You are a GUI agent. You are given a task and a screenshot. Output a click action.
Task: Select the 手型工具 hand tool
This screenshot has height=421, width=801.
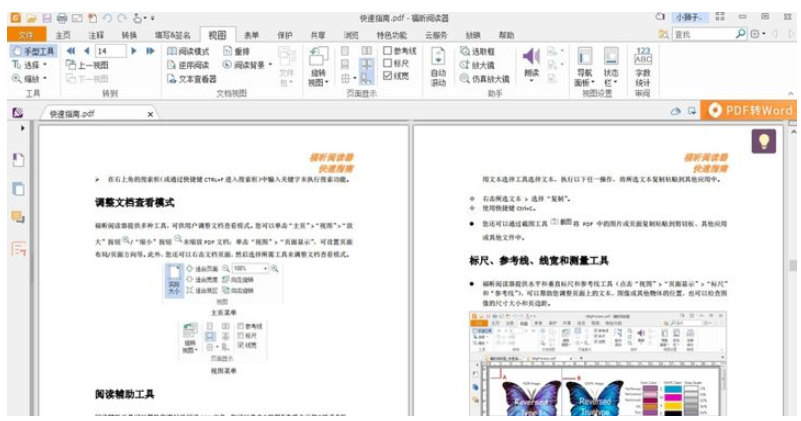pos(34,51)
